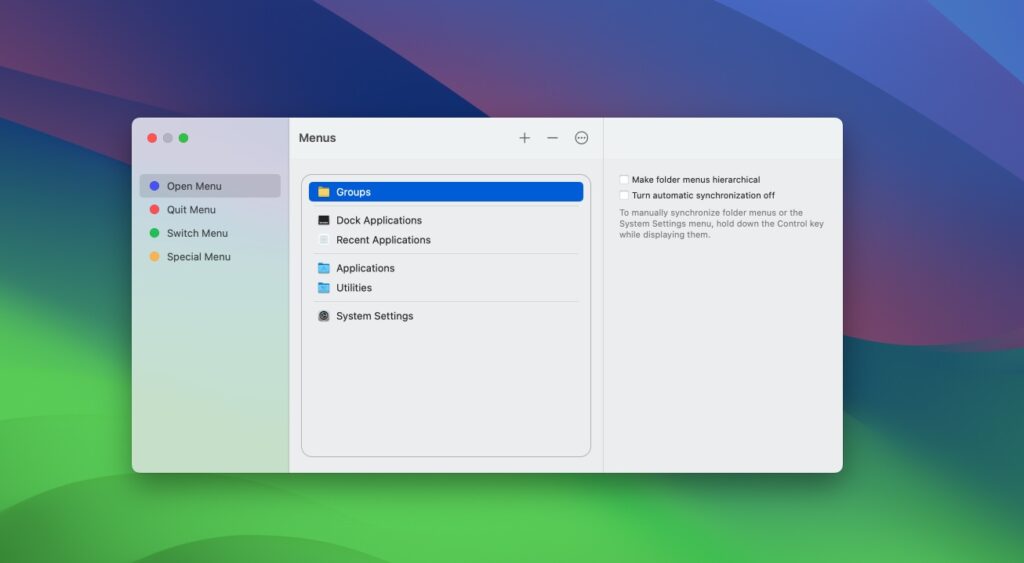Image resolution: width=1024 pixels, height=563 pixels.
Task: Select the Groups row in the list
Action: 446,192
